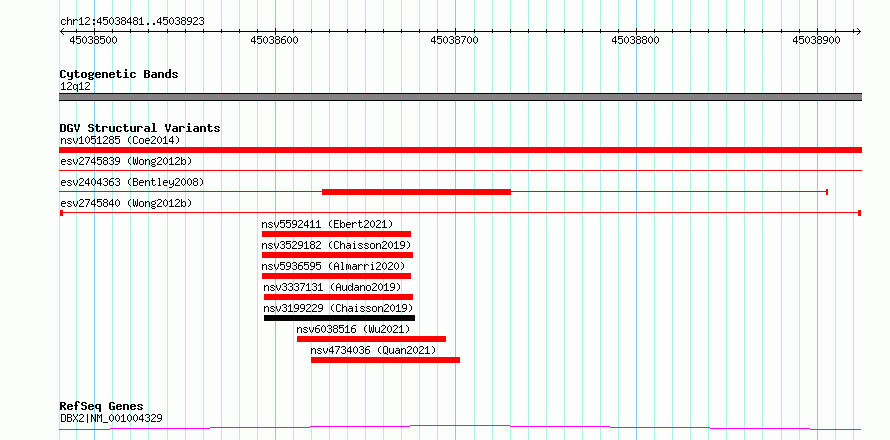Image resolution: width=890 pixels, height=440 pixels.
Task: Click the gray 12q12 cytogenetic band bar
Action: tap(460, 97)
